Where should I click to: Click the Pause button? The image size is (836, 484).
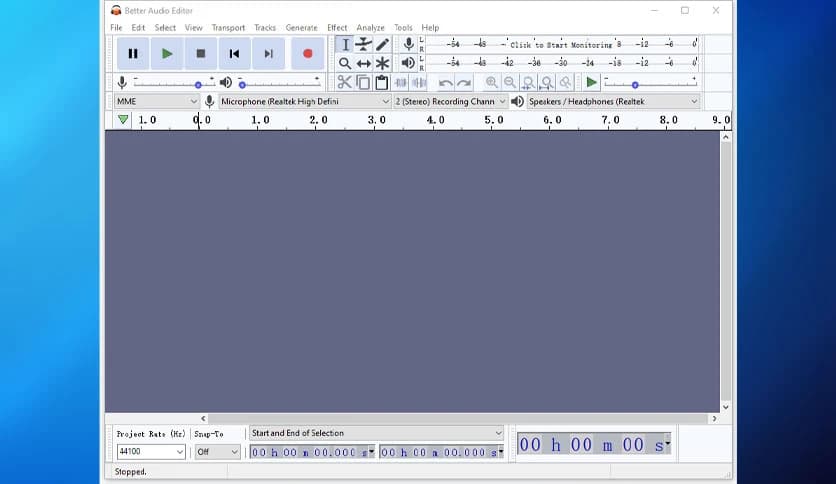(x=133, y=53)
